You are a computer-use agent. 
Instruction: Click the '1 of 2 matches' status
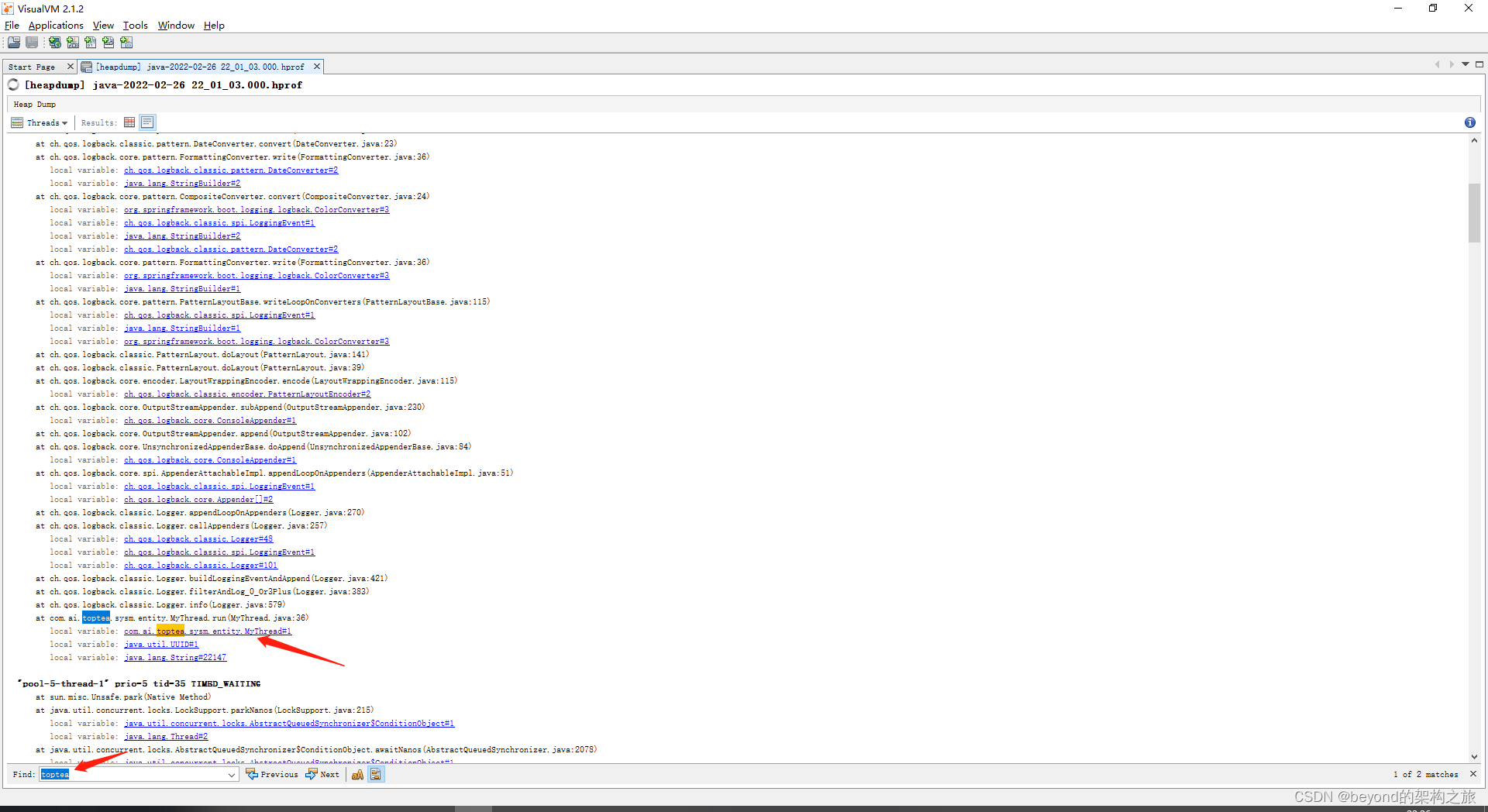tap(1425, 774)
